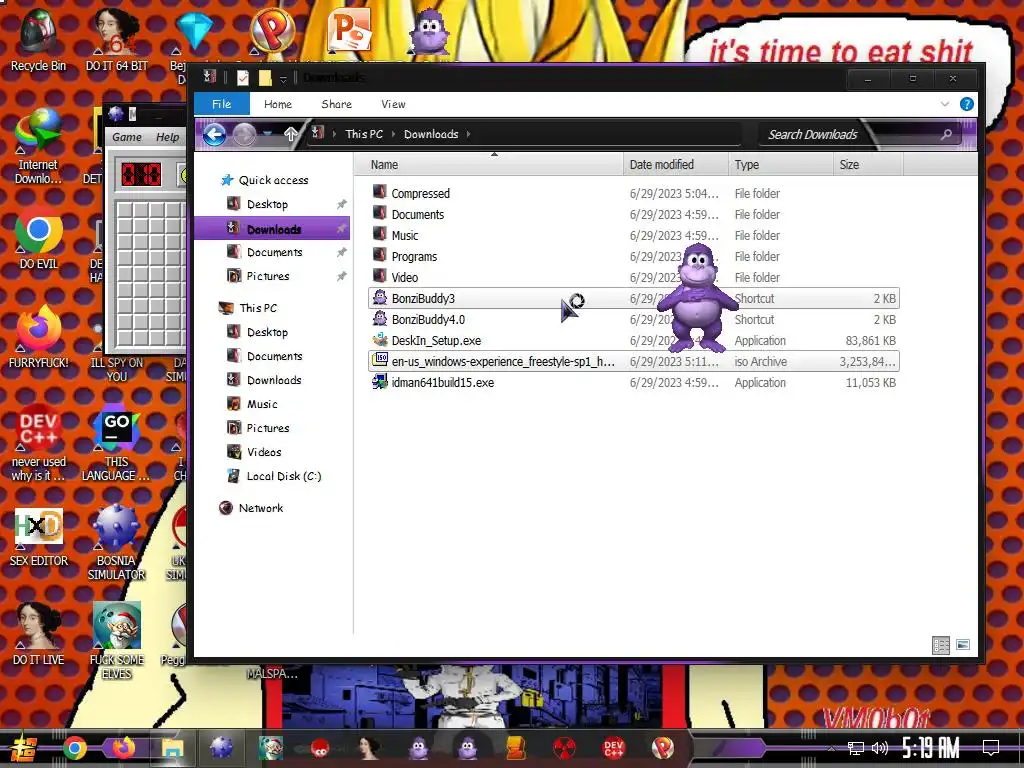Open the Home ribbon tab
The width and height of the screenshot is (1024, 768).
tap(278, 104)
